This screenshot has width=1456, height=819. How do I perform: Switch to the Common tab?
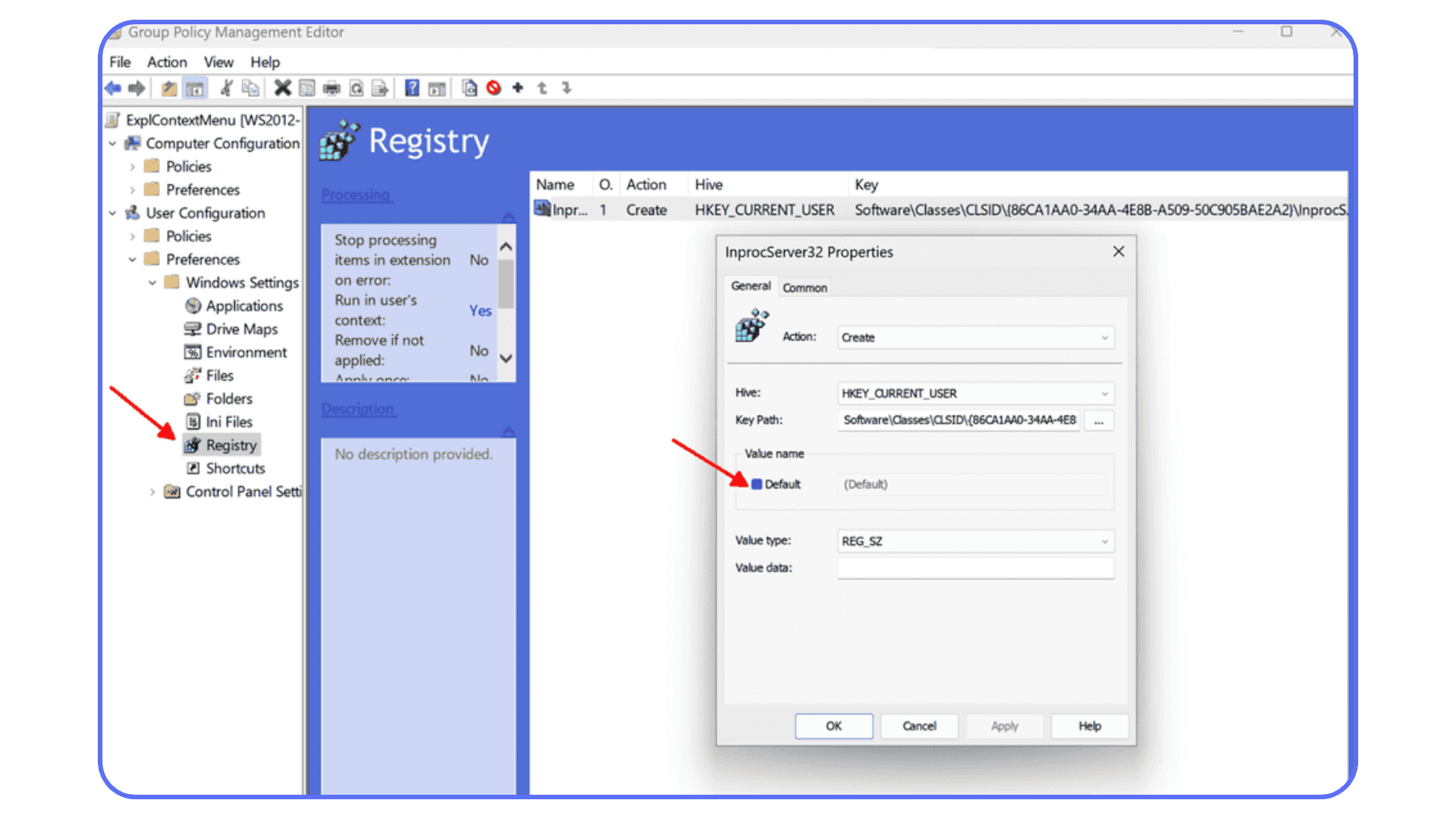(x=805, y=287)
